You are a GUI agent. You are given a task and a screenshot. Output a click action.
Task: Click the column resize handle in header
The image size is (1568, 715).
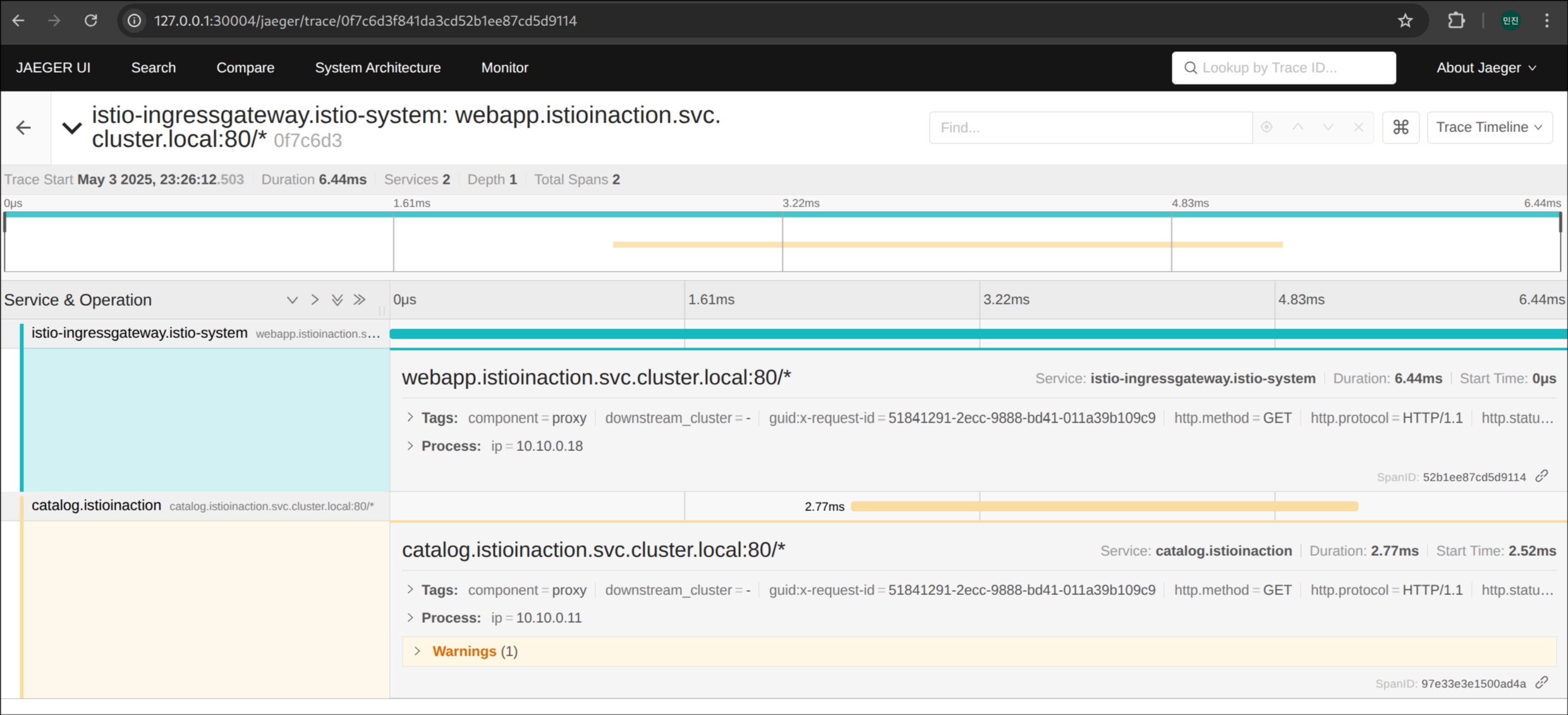(382, 310)
